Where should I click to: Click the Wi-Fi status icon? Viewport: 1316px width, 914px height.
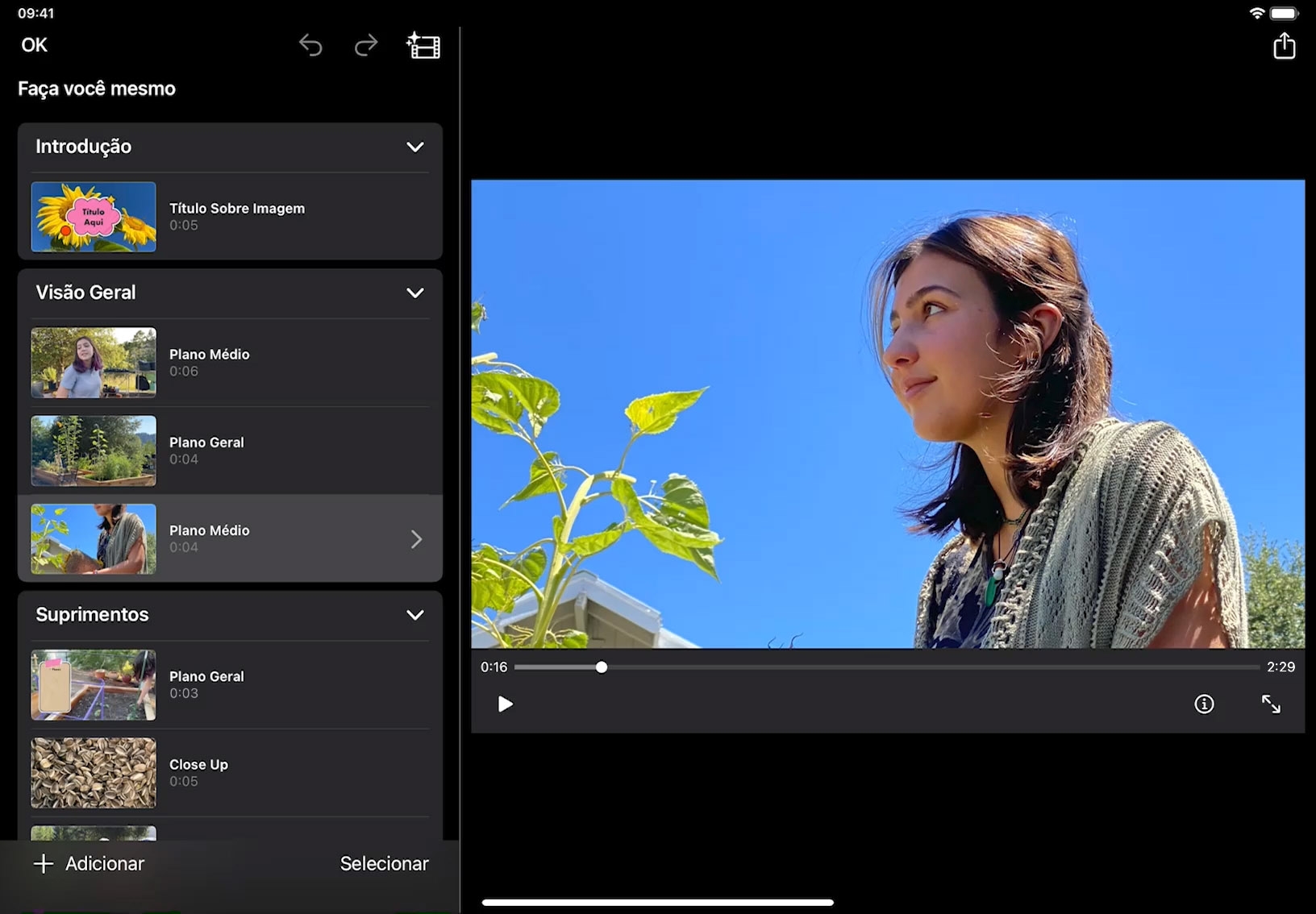point(1256,13)
